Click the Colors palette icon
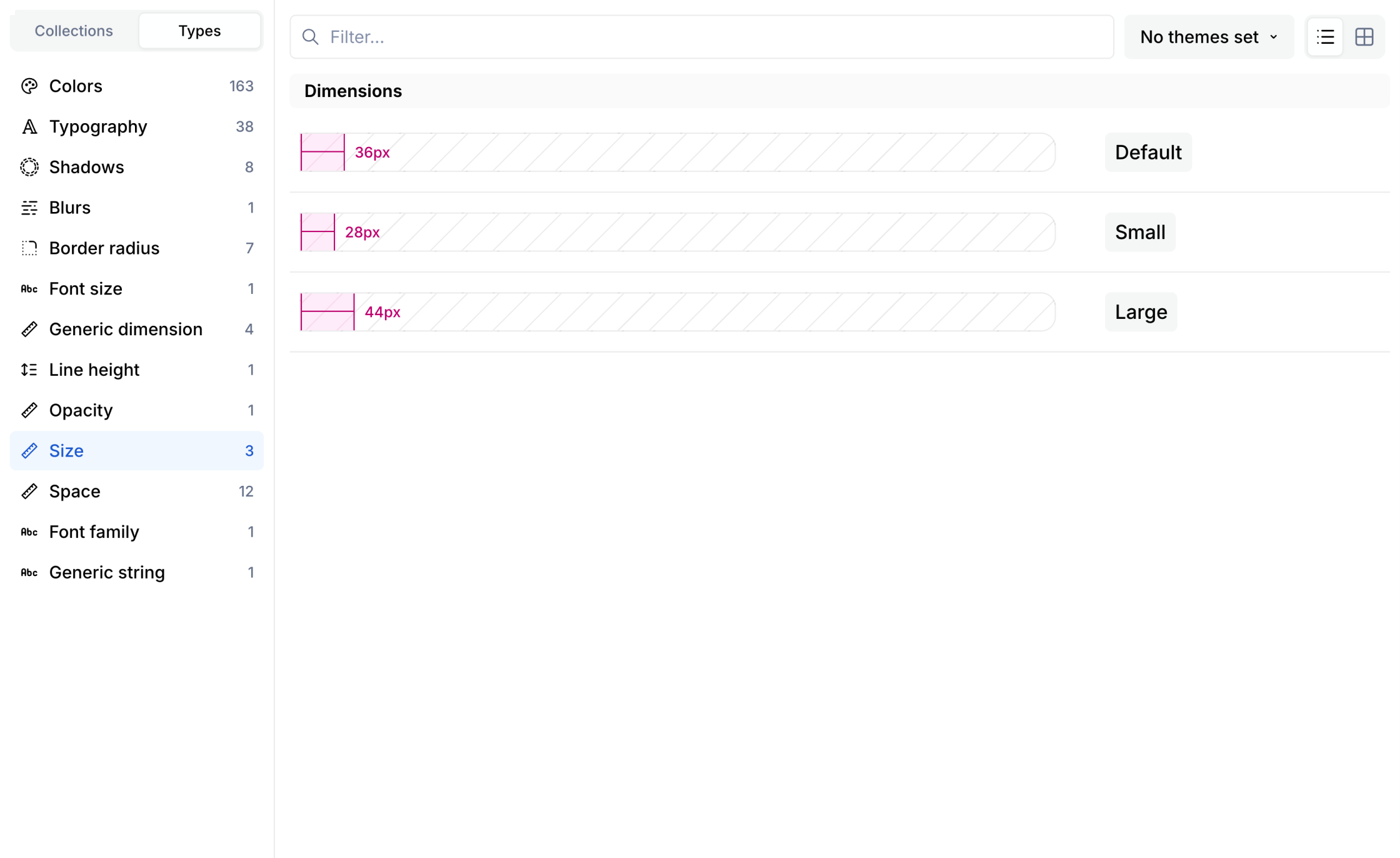Image resolution: width=1400 pixels, height=858 pixels. coord(29,86)
